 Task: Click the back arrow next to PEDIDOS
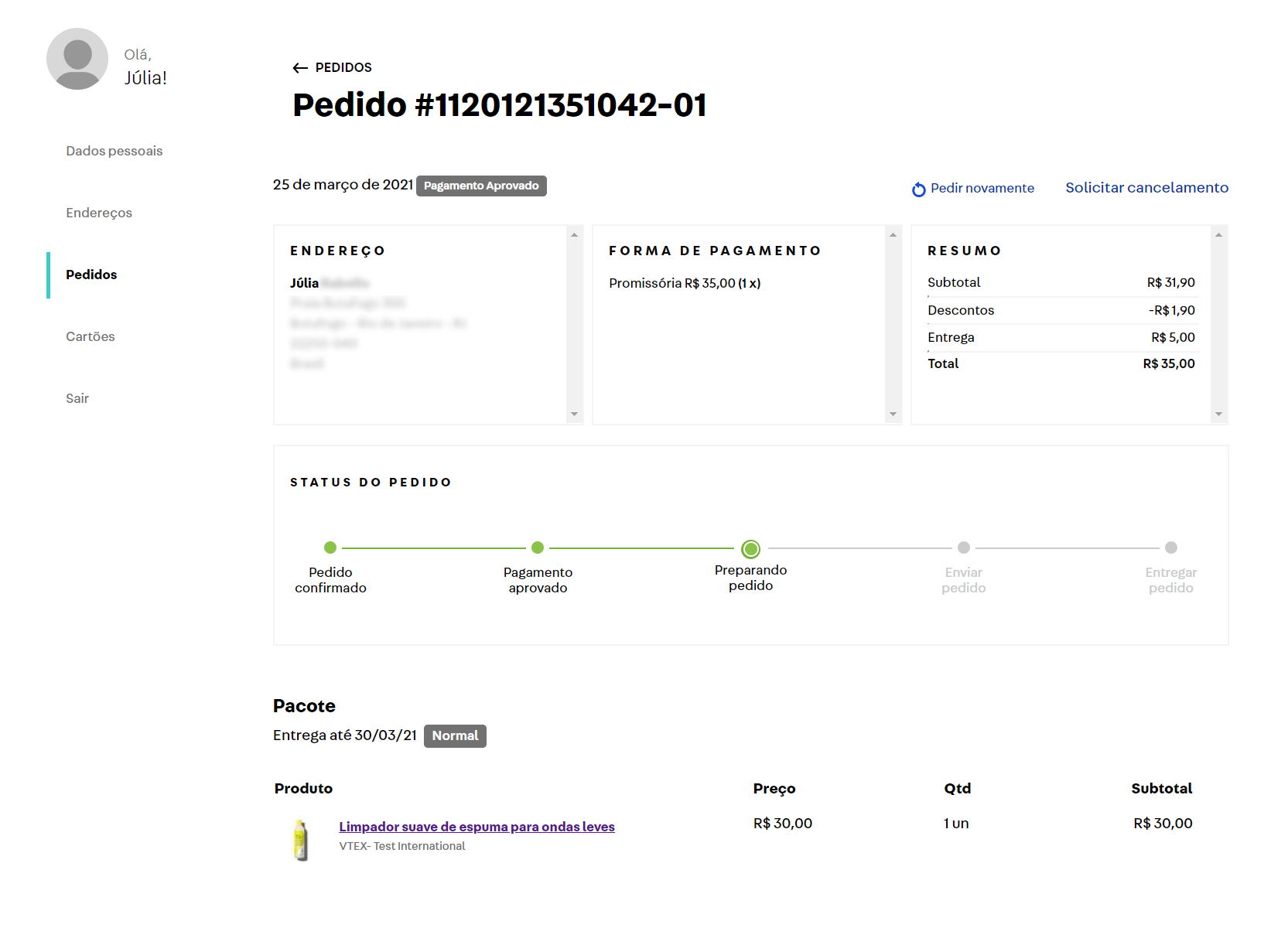point(300,68)
